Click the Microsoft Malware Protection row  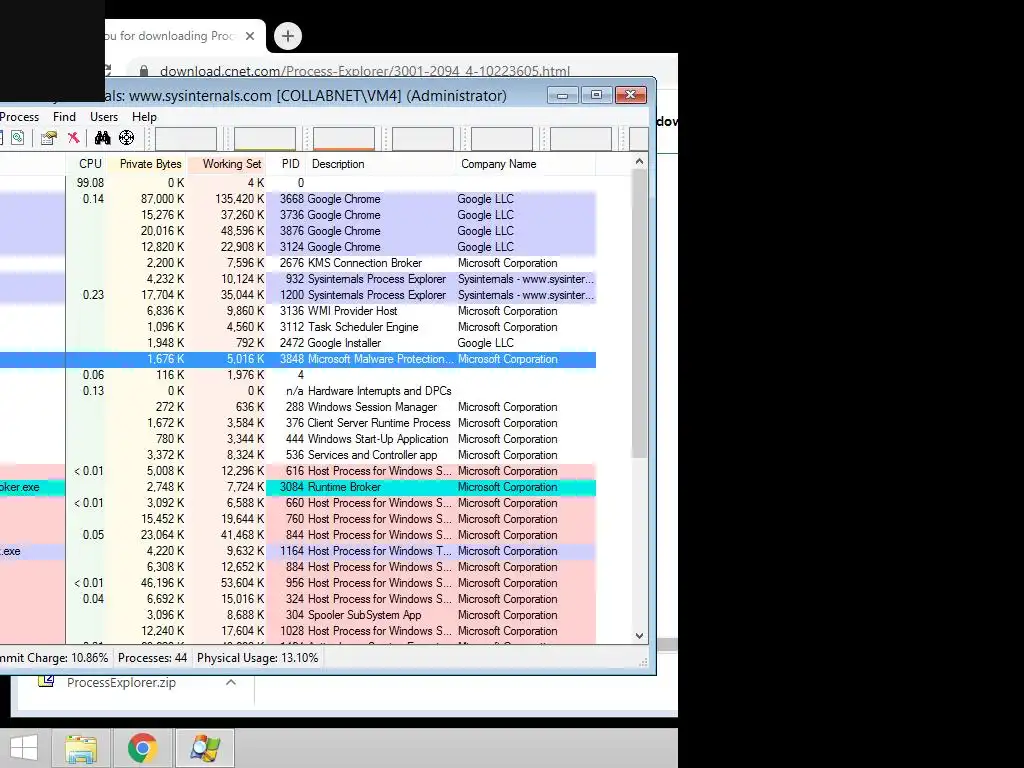click(x=298, y=359)
